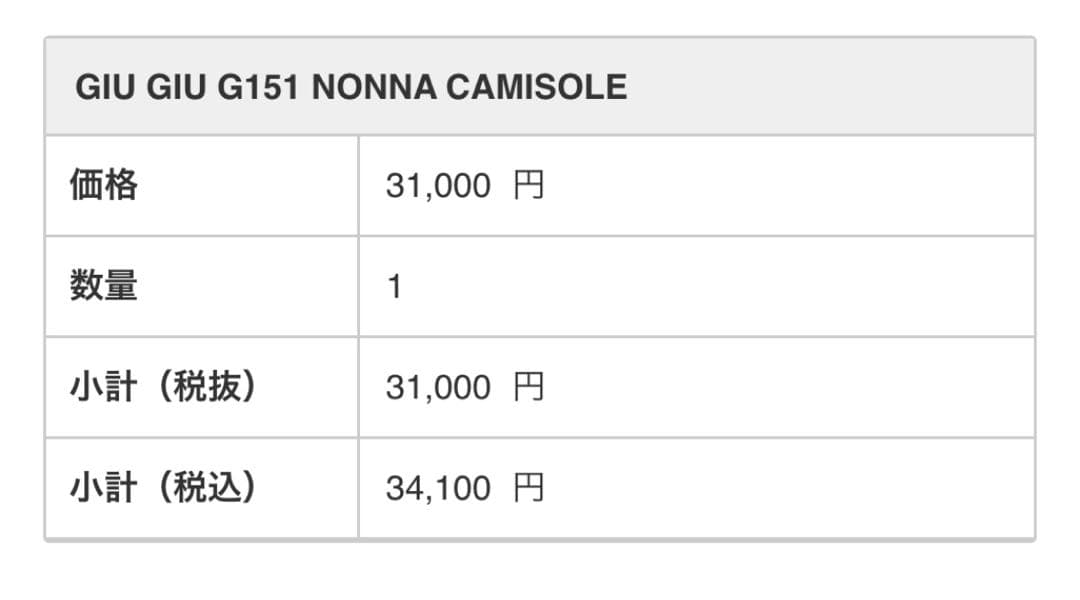
Task: Select the 31,000 amount in the 小計（税抜） row
Action: click(438, 388)
